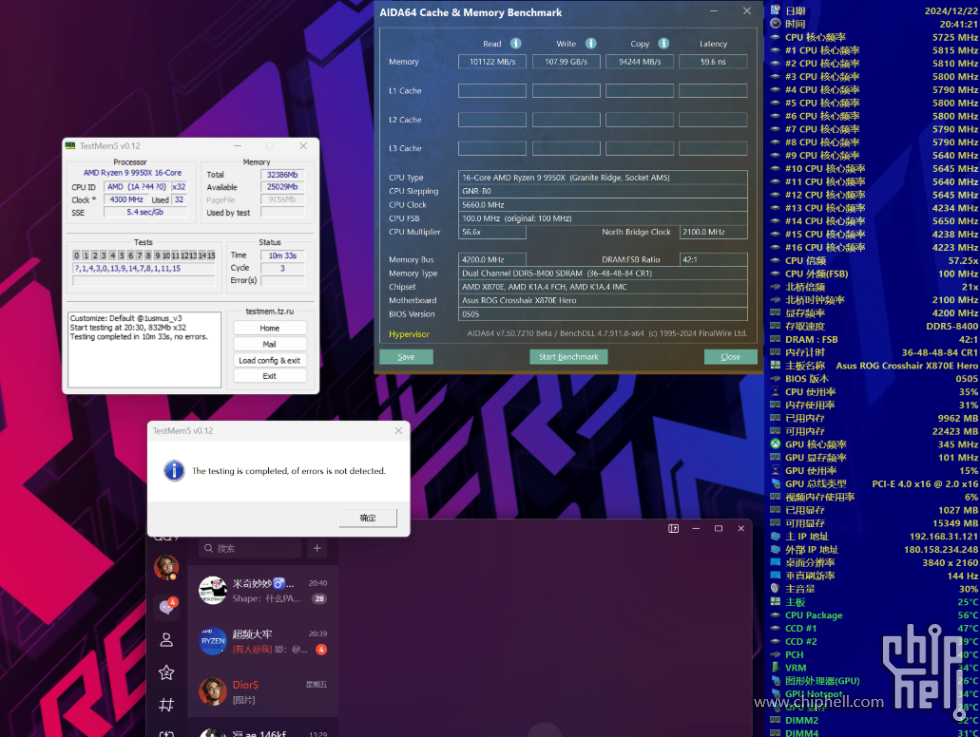The height and width of the screenshot is (737, 980).
Task: Open the QQ channels hash icon
Action: (166, 705)
